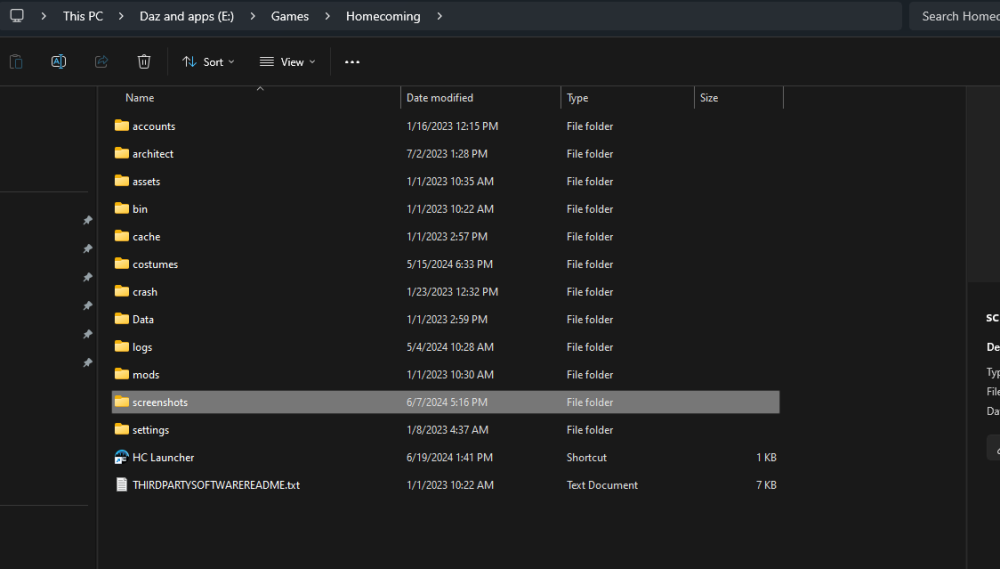The width and height of the screenshot is (1000, 569).
Task: Click the Delete trash can icon
Action: (x=144, y=62)
